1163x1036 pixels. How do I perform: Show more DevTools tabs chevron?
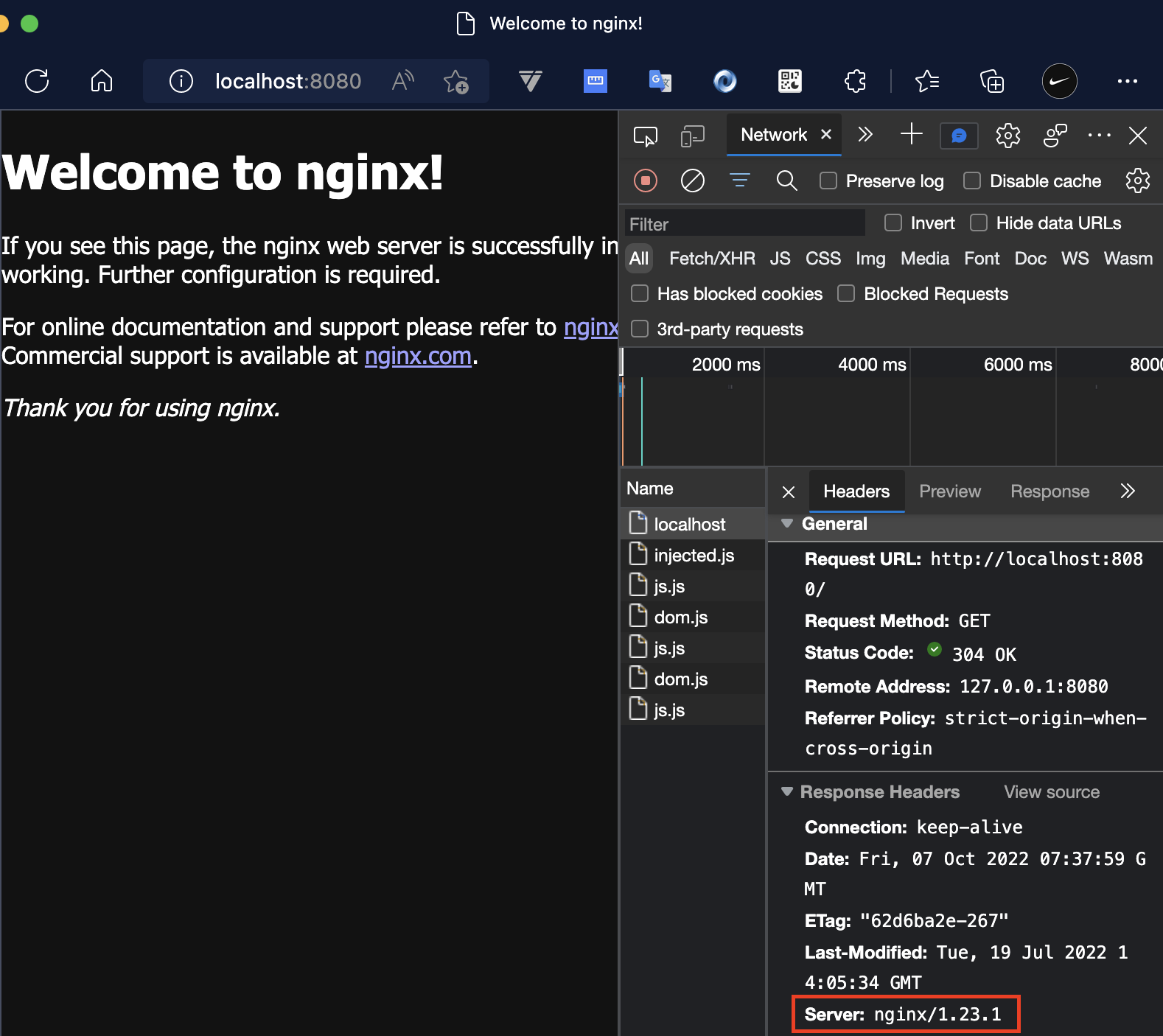(x=865, y=135)
